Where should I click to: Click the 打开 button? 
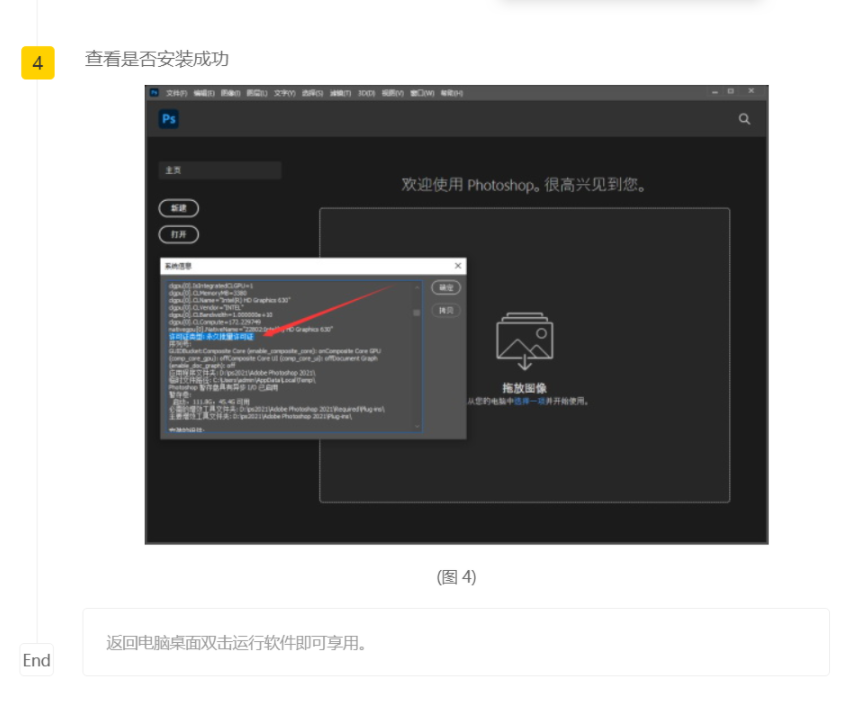(x=178, y=234)
